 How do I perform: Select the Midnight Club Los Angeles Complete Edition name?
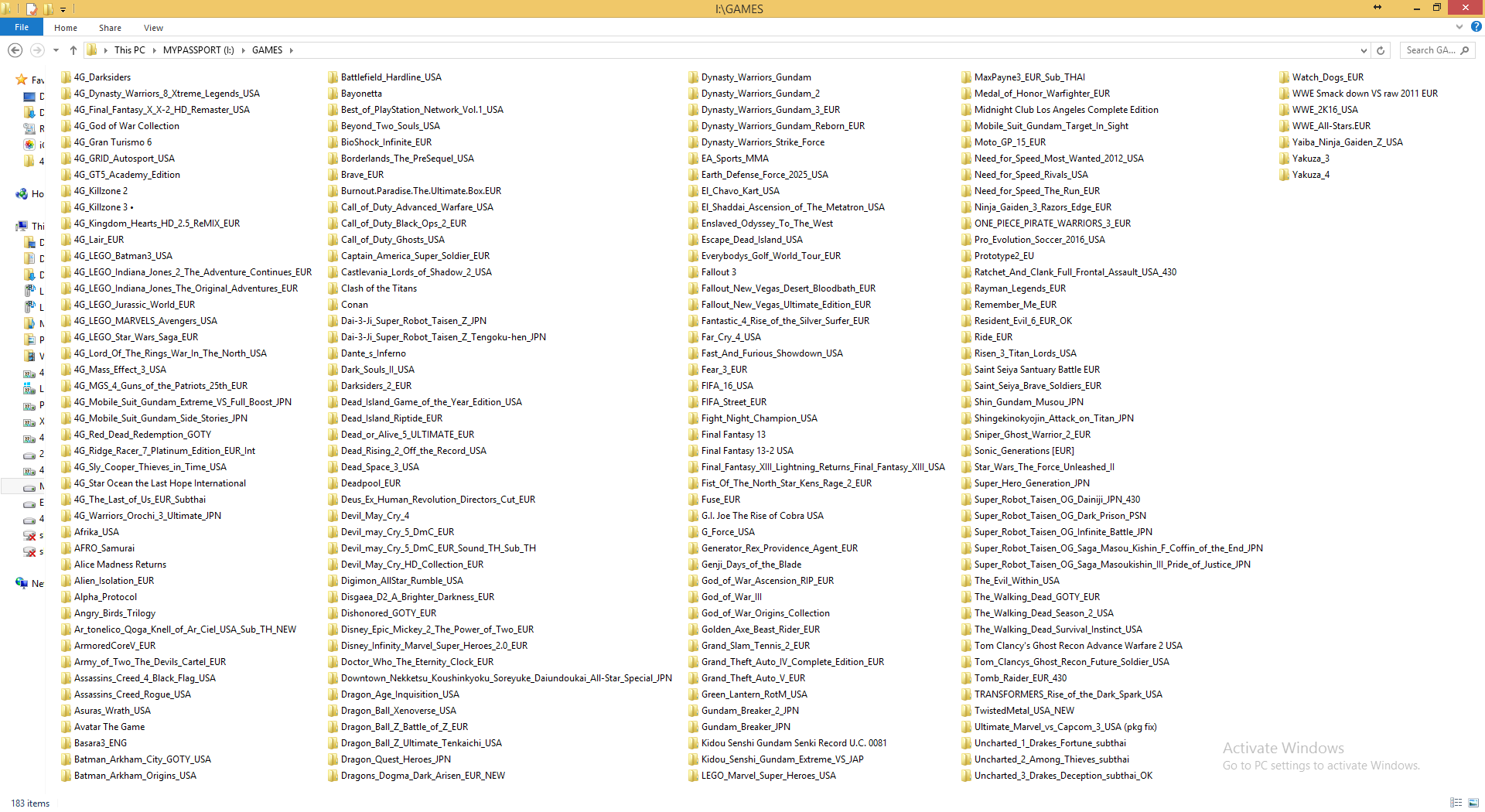point(1067,110)
